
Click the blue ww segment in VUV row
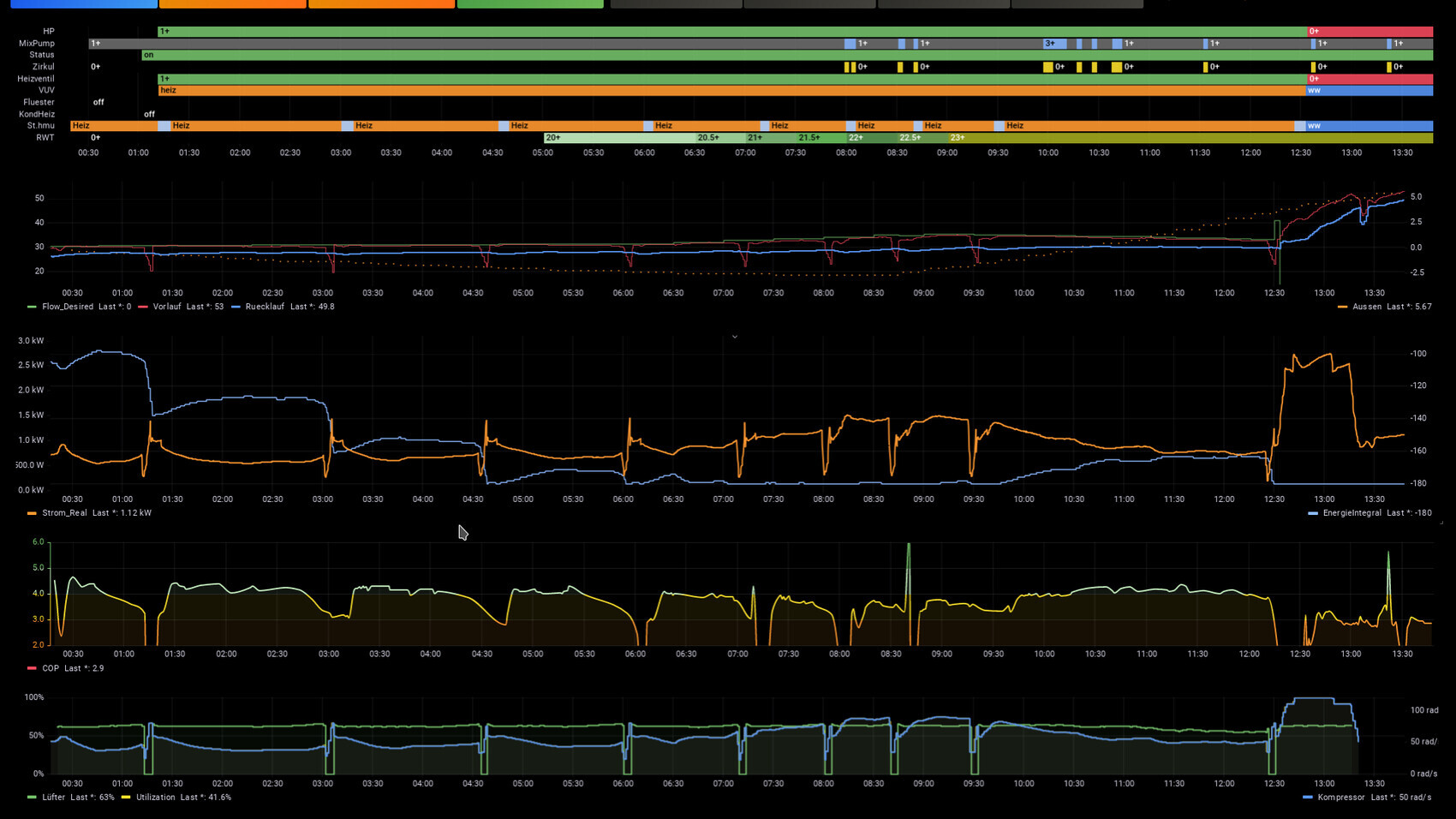coord(1369,90)
